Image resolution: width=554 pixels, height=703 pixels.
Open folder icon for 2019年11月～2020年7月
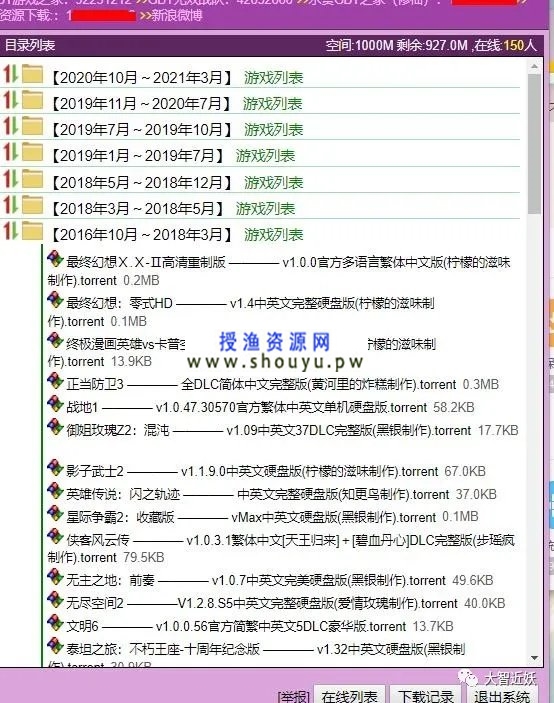[32, 100]
